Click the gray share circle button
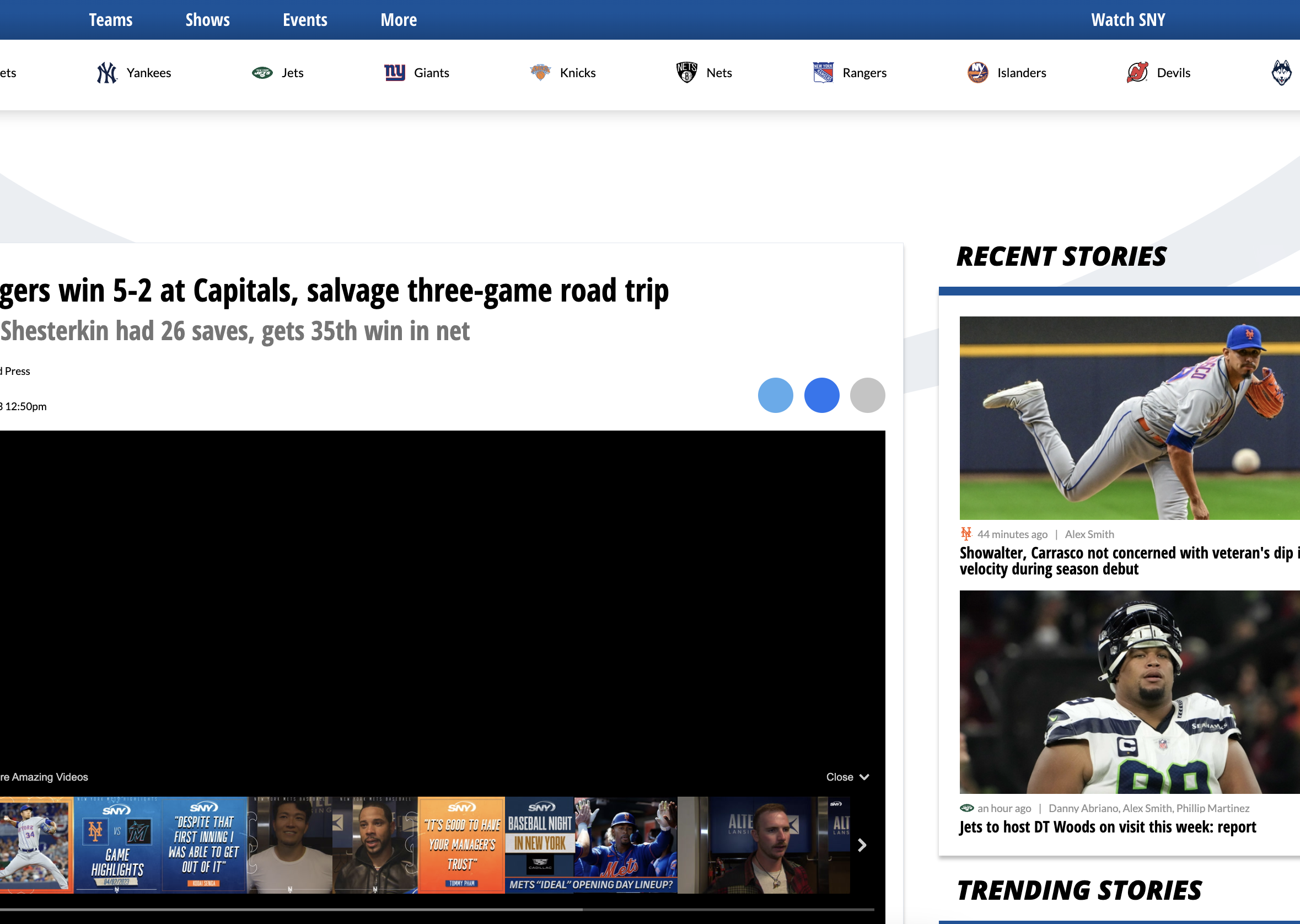 (x=867, y=395)
